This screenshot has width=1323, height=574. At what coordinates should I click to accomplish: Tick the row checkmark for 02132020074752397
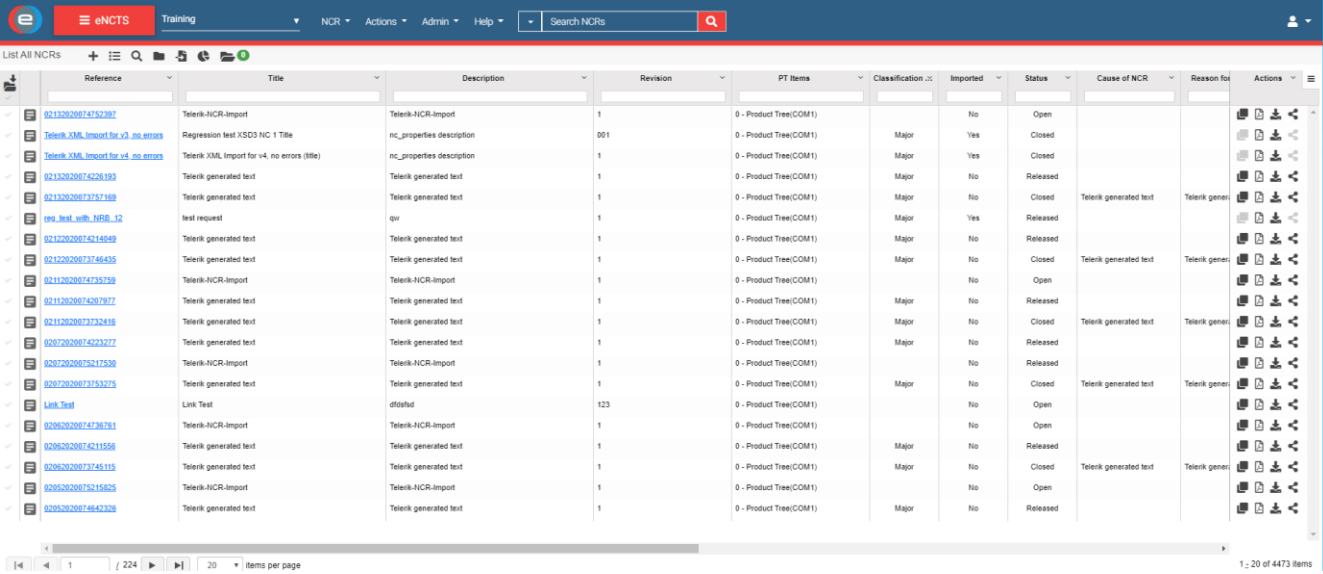click(x=10, y=114)
